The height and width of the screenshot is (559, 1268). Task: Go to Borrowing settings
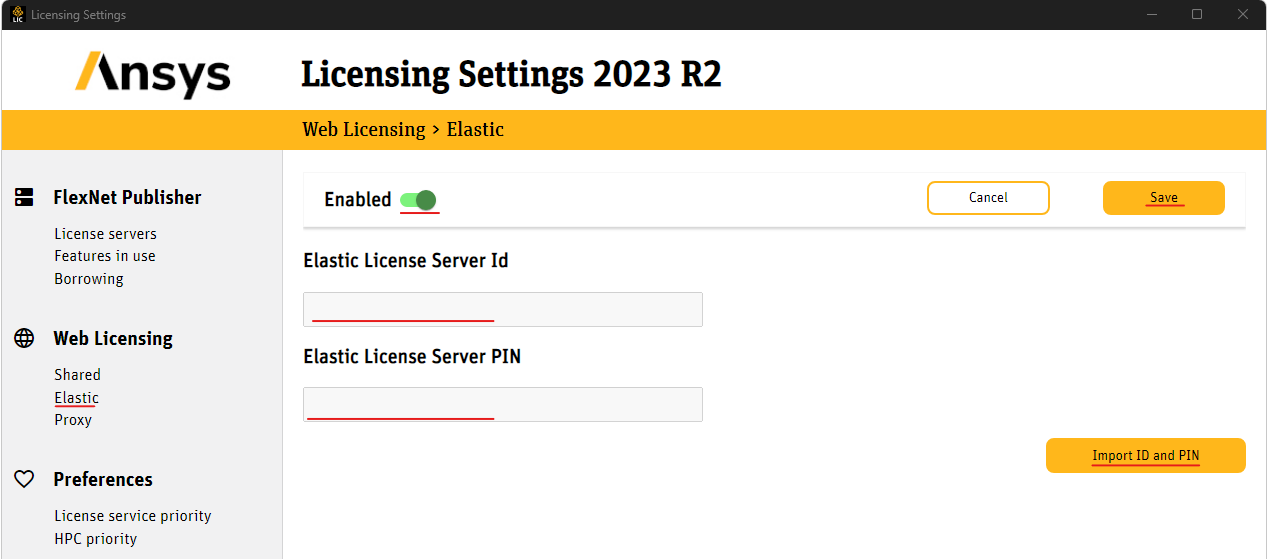89,279
